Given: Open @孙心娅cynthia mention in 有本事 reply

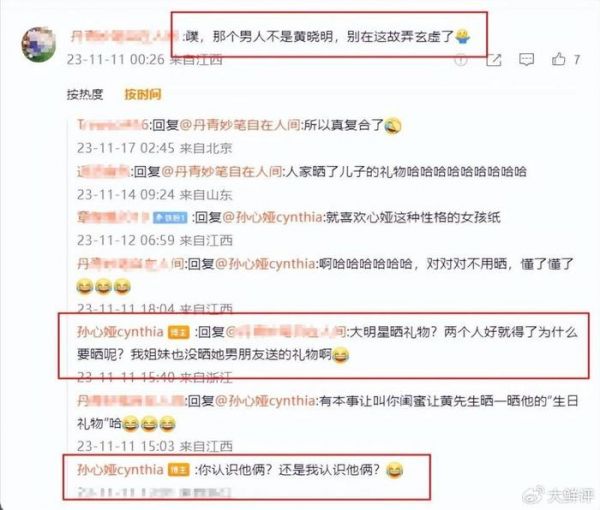Looking at the screenshot, I should 265,401.
